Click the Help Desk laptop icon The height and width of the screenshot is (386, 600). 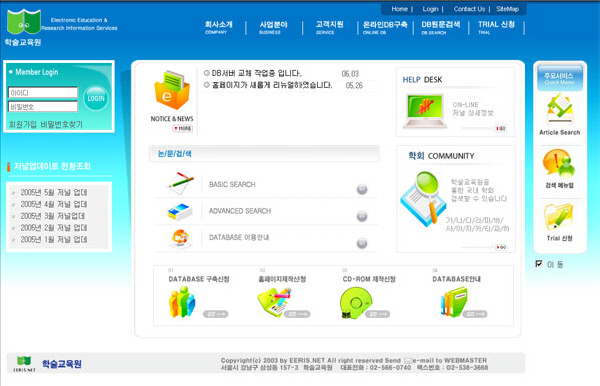[425, 111]
